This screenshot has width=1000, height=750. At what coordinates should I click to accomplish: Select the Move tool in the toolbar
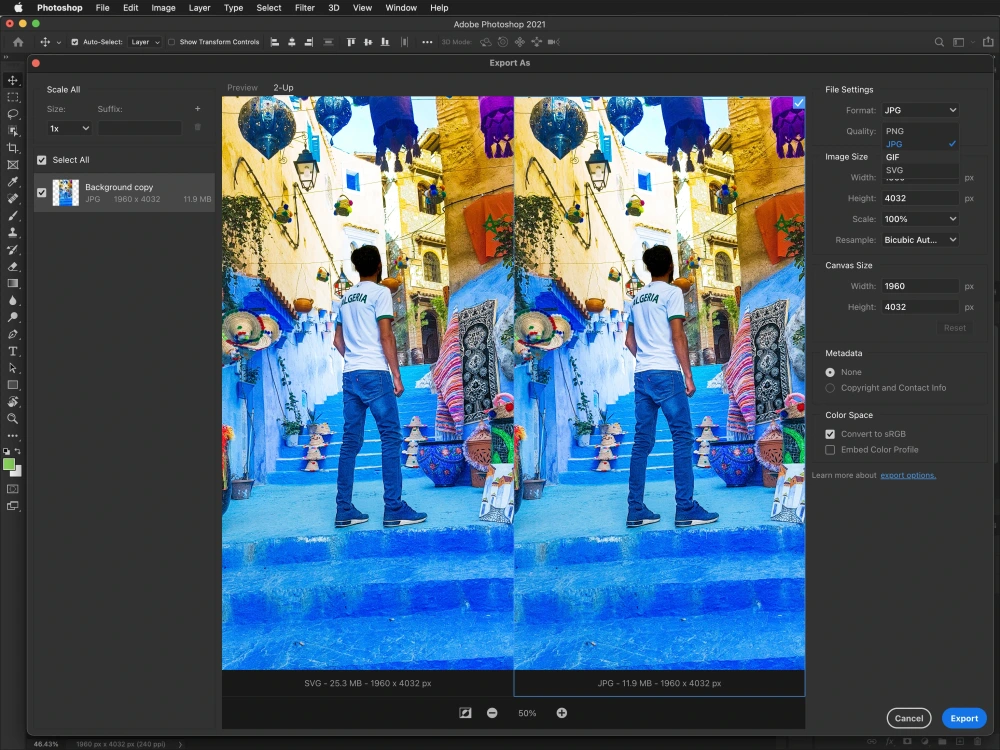click(x=13, y=80)
